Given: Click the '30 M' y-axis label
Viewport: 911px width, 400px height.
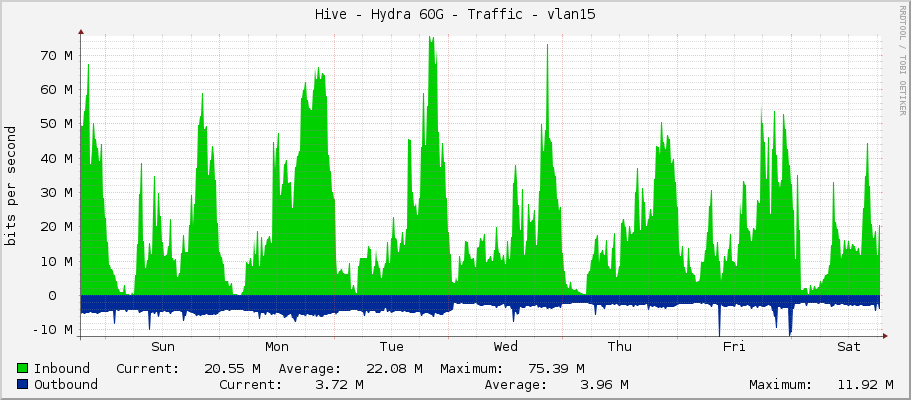Looking at the screenshot, I should (56, 192).
